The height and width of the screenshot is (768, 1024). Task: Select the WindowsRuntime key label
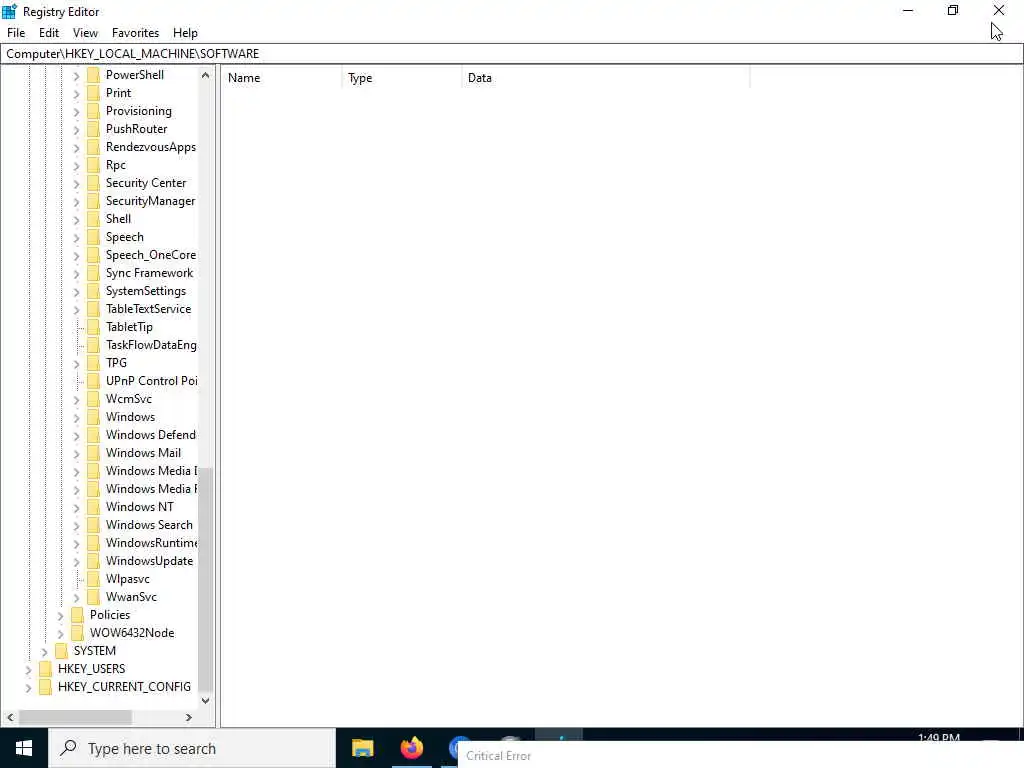coord(151,543)
